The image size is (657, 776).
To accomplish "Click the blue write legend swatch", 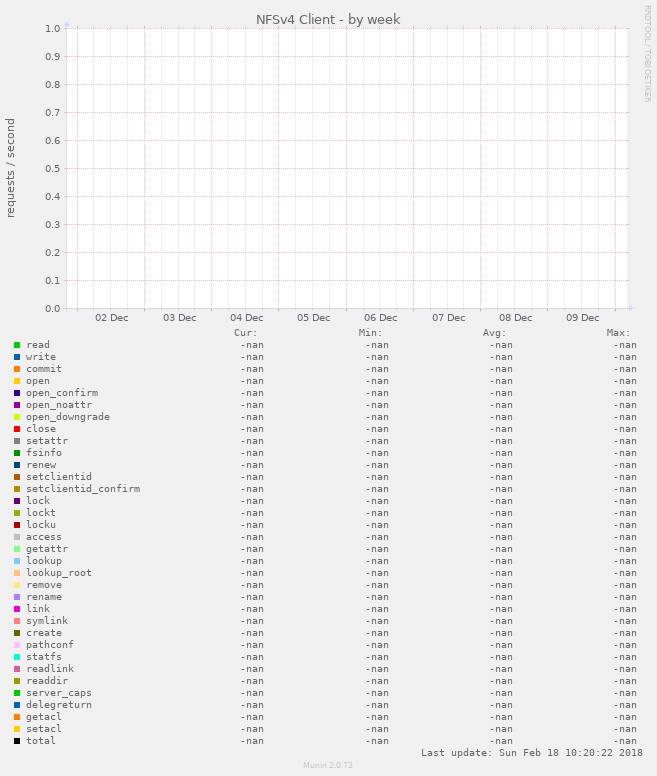I will [x=17, y=357].
